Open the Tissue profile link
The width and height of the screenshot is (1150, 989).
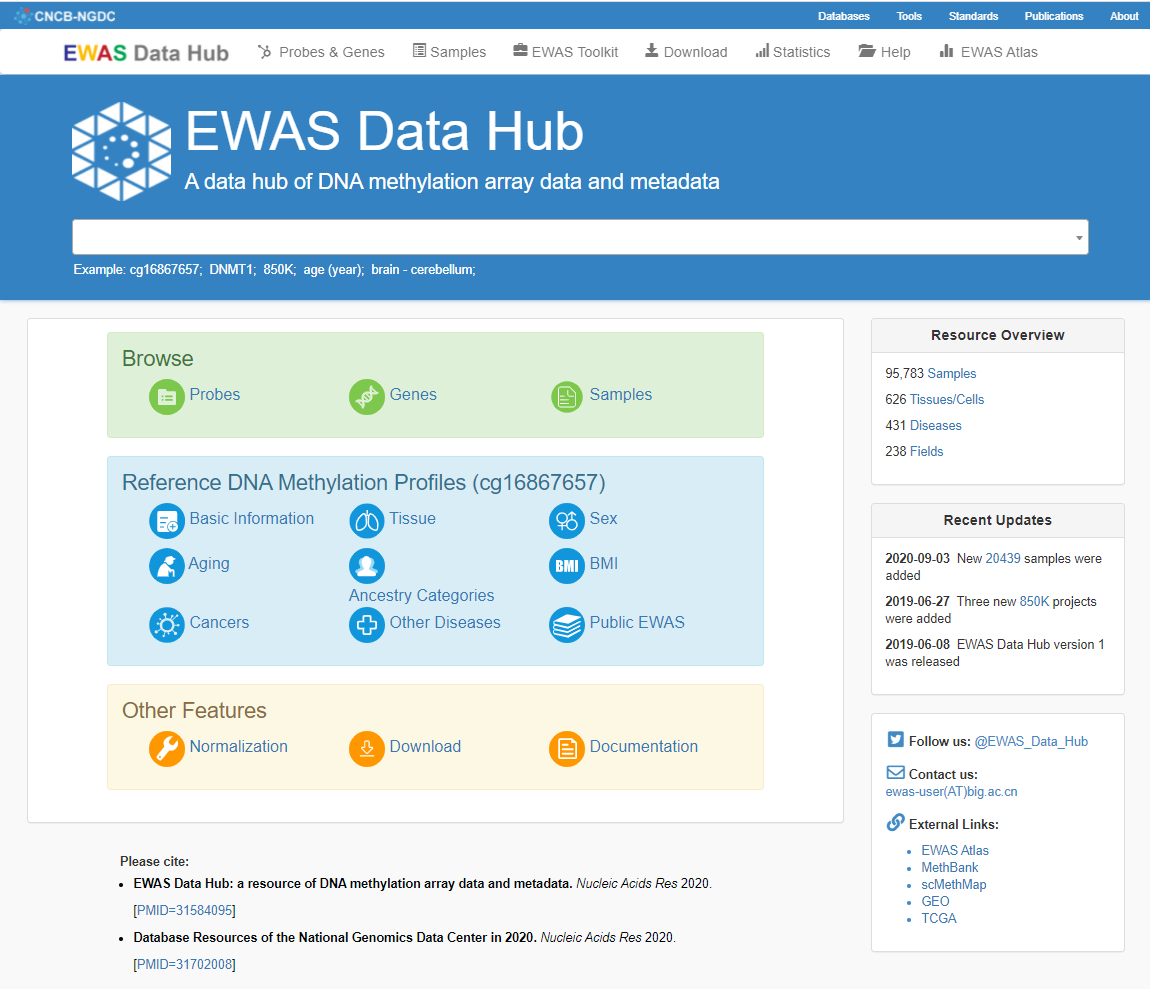[x=412, y=518]
